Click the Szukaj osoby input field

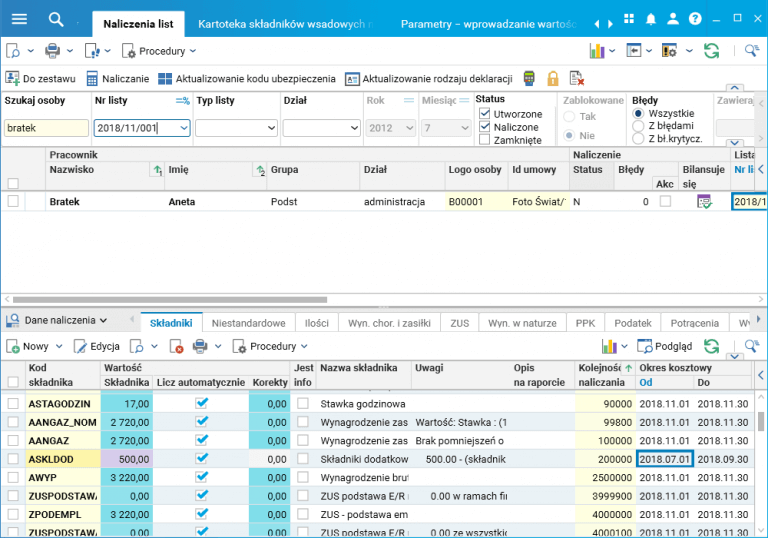pyautogui.click(x=46, y=128)
